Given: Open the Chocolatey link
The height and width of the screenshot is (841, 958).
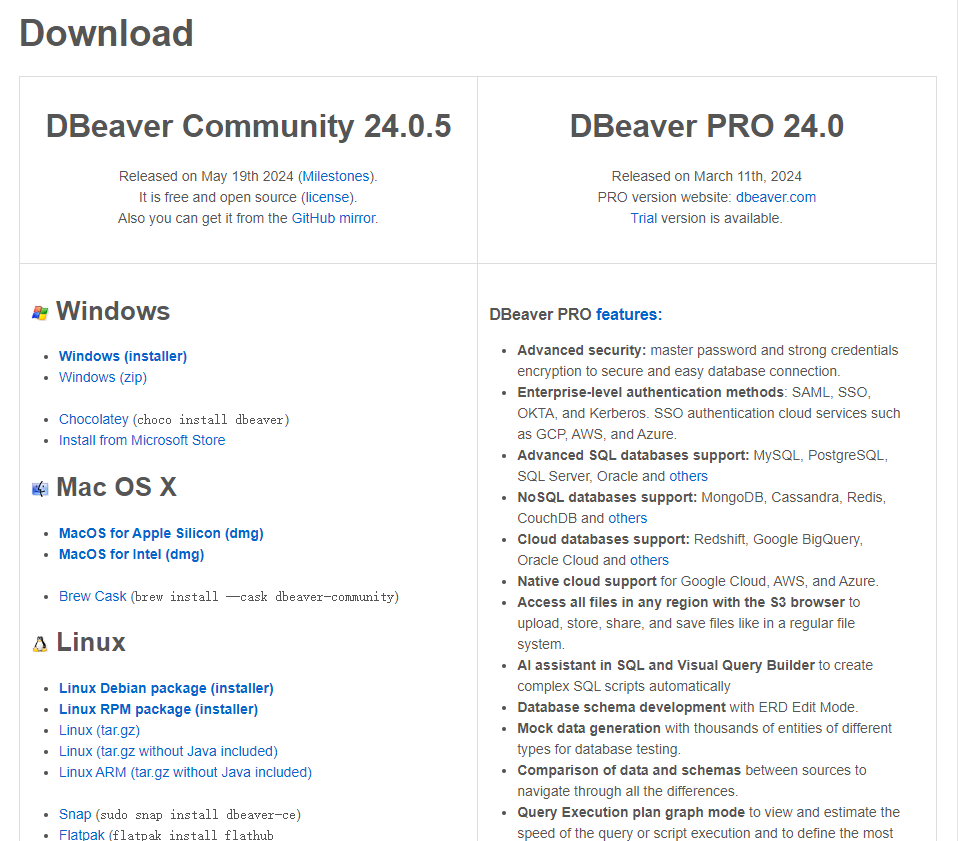Looking at the screenshot, I should tap(93, 420).
